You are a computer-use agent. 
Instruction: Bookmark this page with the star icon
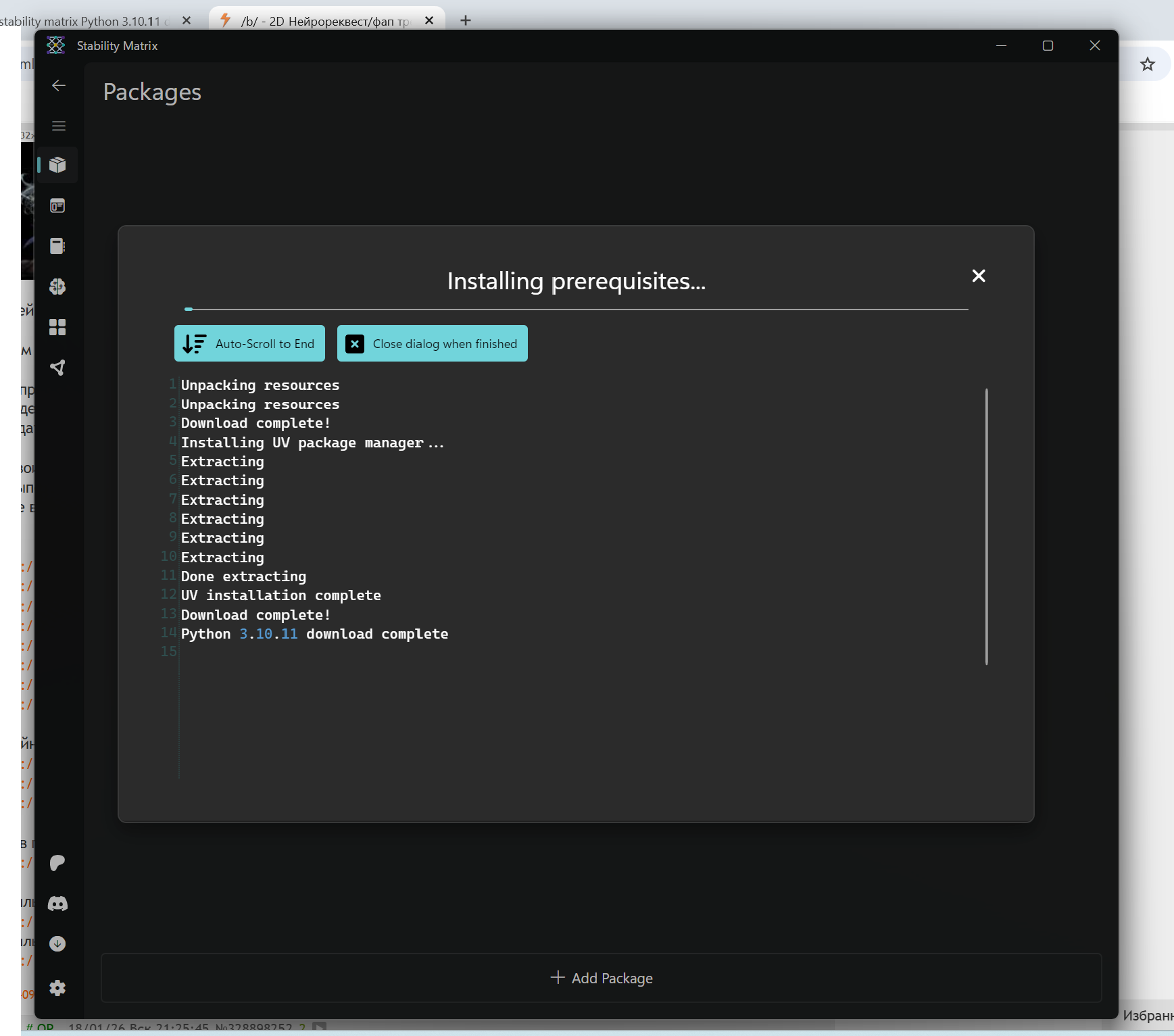pyautogui.click(x=1148, y=64)
